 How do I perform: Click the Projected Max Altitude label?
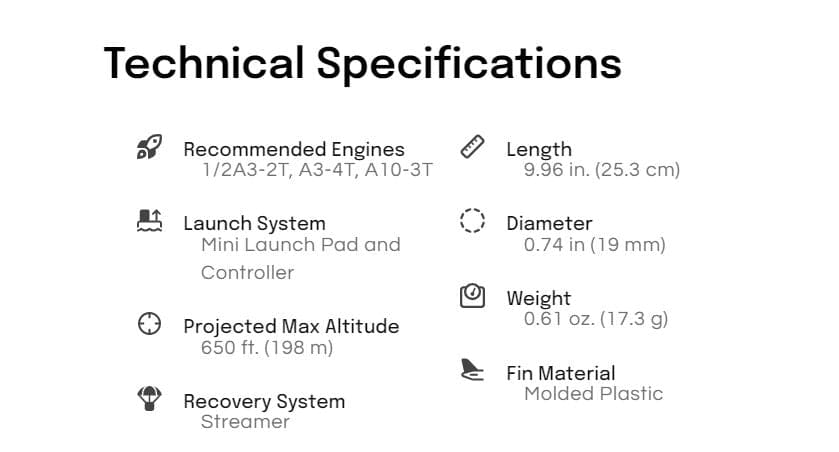[290, 327]
